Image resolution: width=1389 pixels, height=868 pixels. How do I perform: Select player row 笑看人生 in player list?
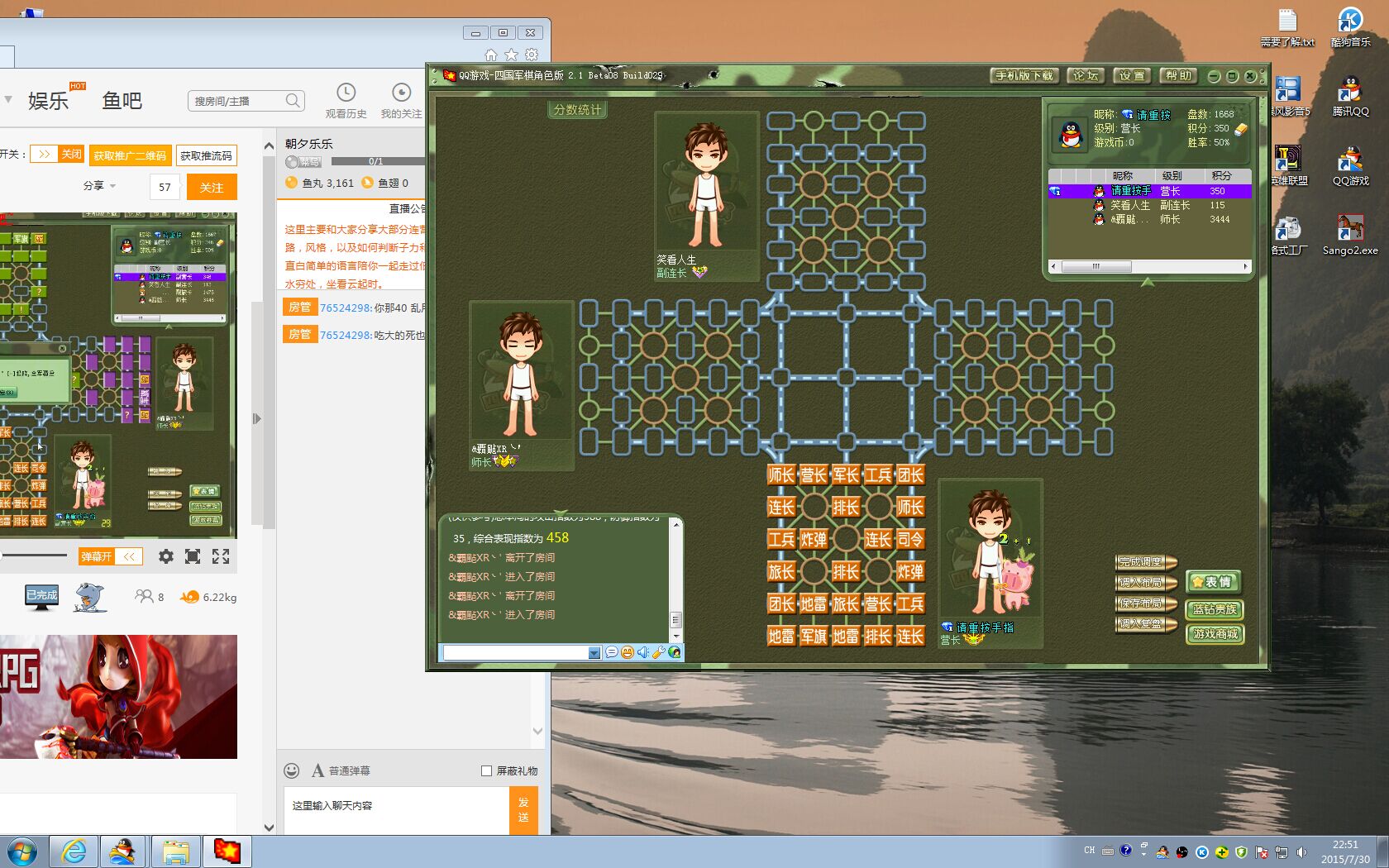click(x=1149, y=205)
